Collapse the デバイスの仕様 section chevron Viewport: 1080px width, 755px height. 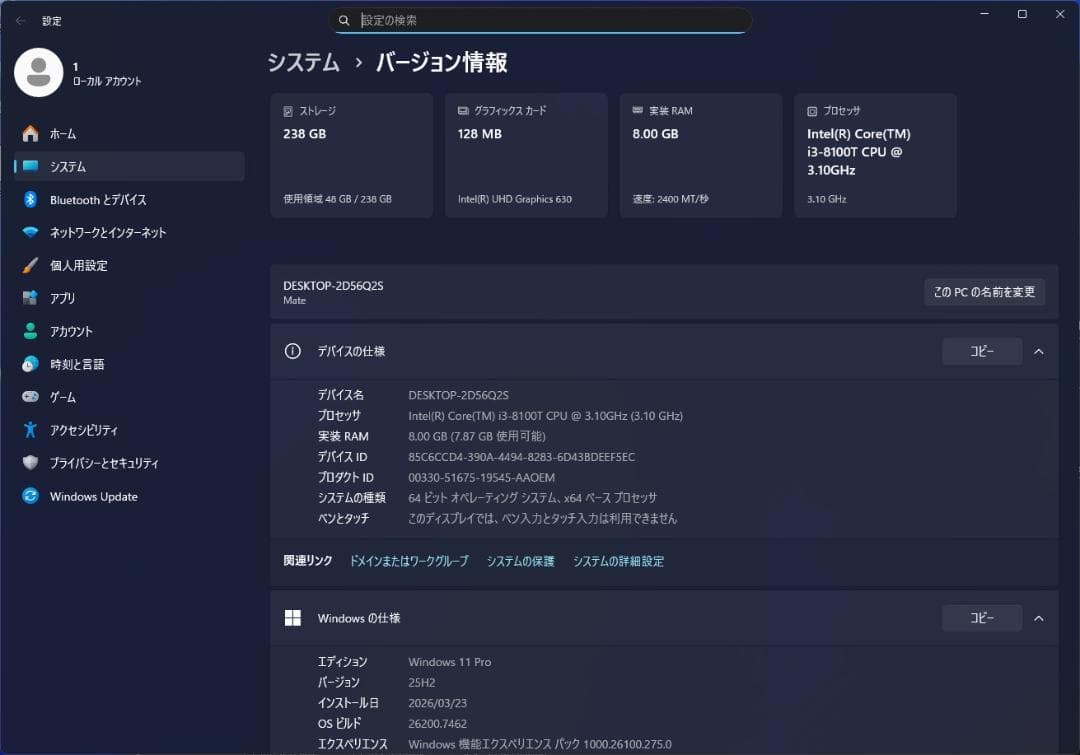(x=1039, y=351)
